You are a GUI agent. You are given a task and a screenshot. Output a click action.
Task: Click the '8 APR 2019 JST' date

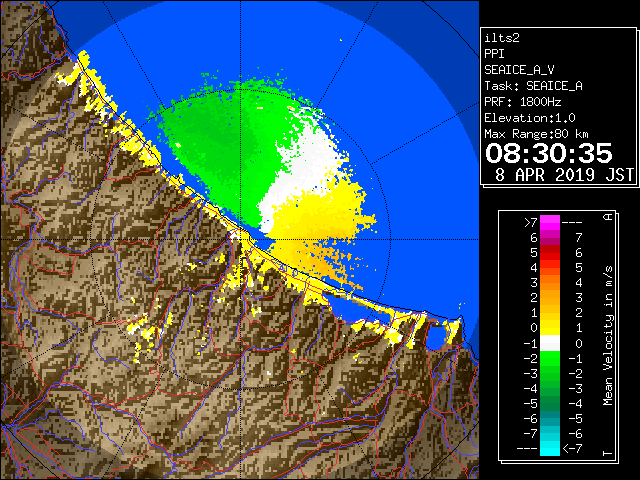tap(564, 175)
